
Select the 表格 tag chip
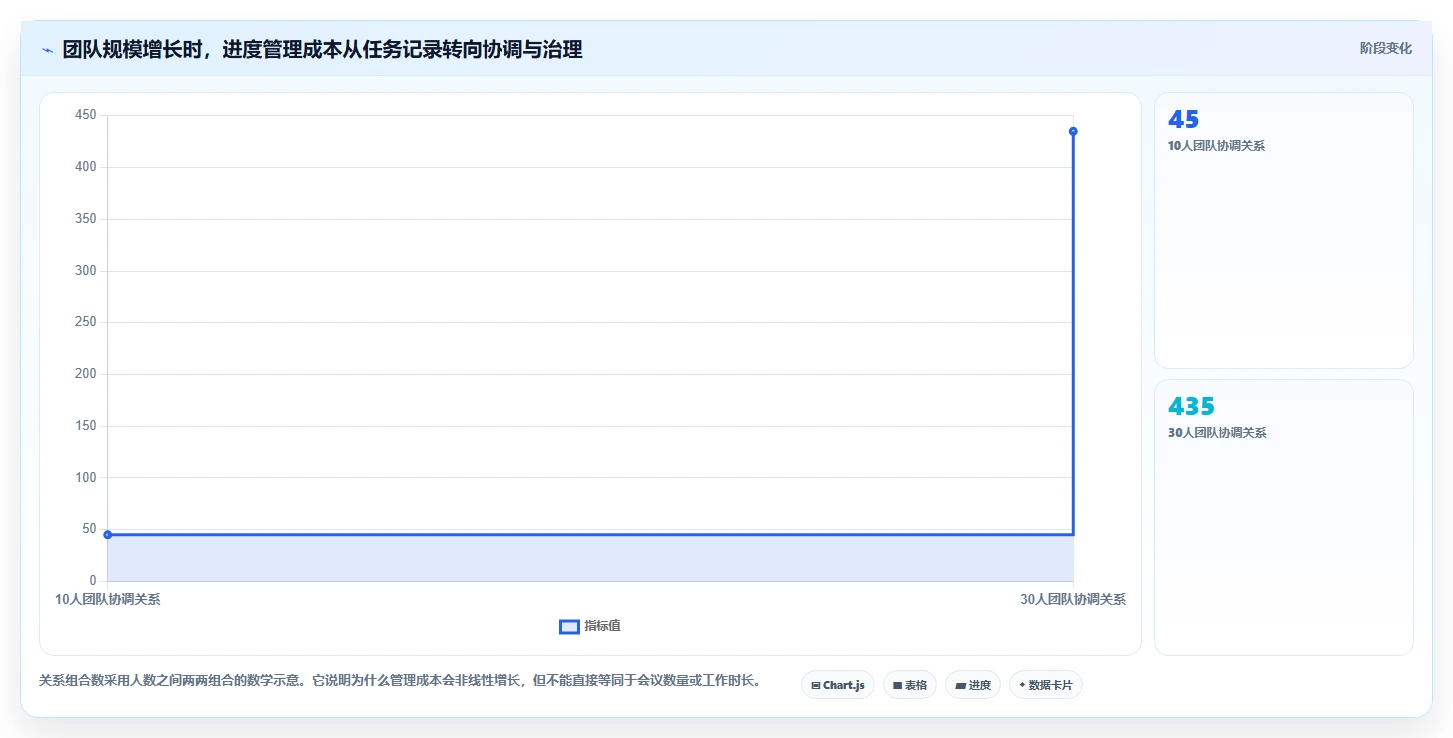pyautogui.click(x=910, y=685)
